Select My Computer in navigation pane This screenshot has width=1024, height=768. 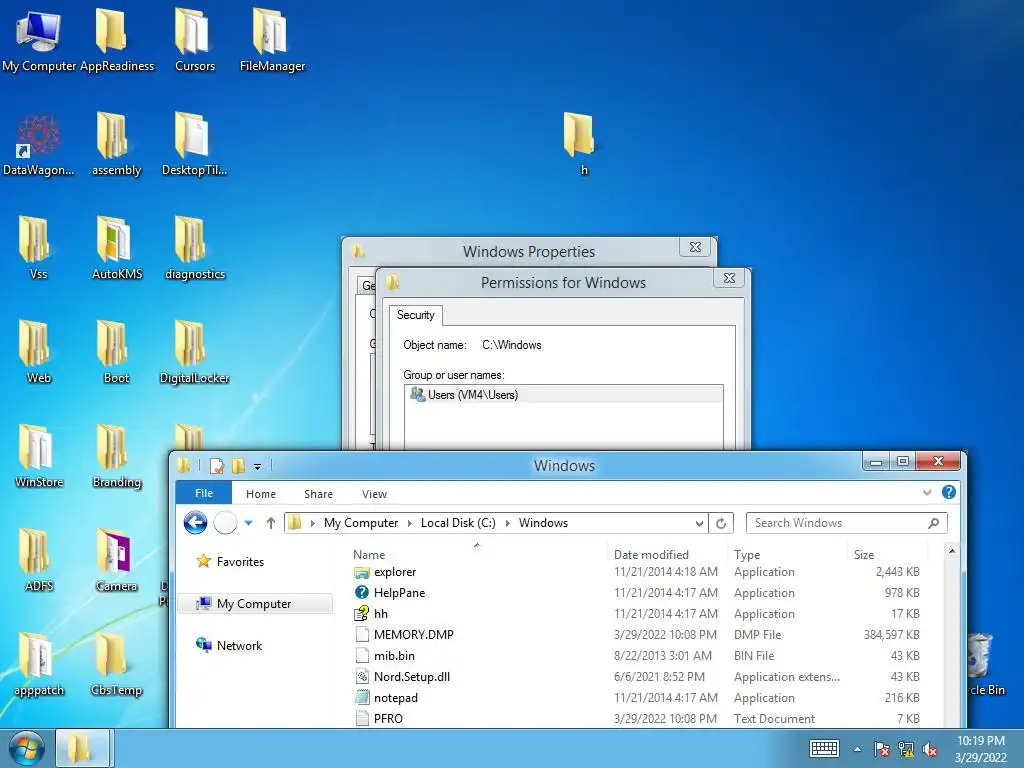click(254, 604)
